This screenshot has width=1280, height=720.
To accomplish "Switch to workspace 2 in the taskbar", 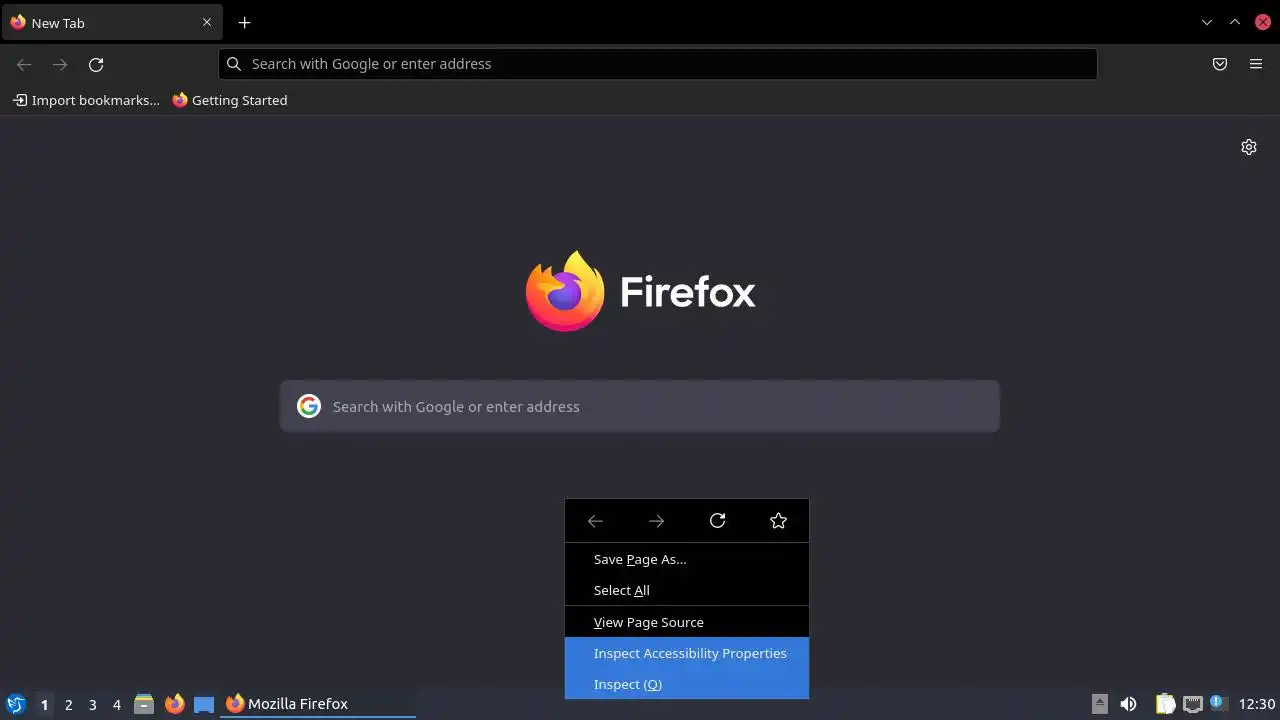I will coord(68,705).
